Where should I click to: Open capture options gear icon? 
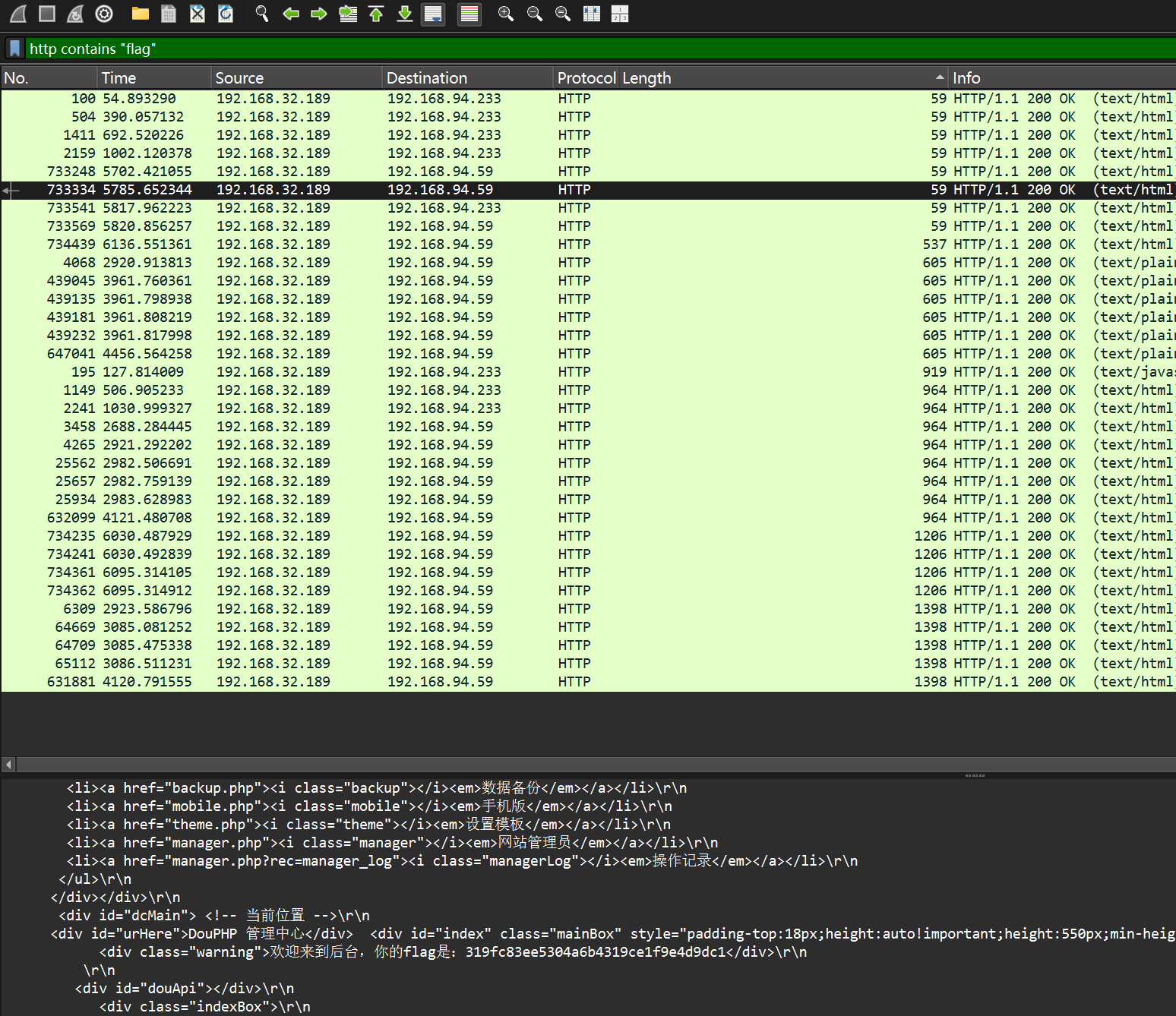tap(104, 14)
